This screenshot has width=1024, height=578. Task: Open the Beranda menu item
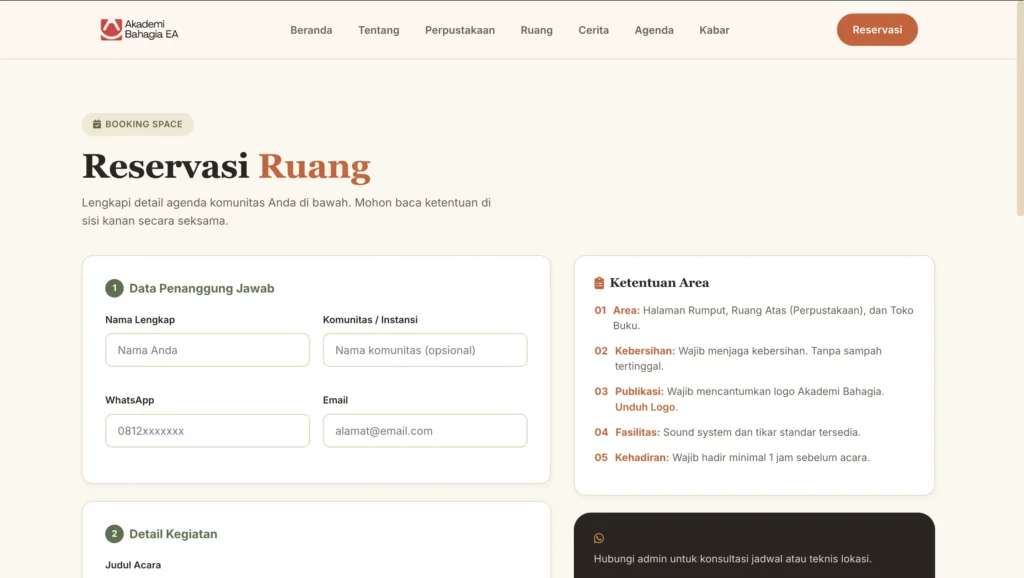click(312, 30)
